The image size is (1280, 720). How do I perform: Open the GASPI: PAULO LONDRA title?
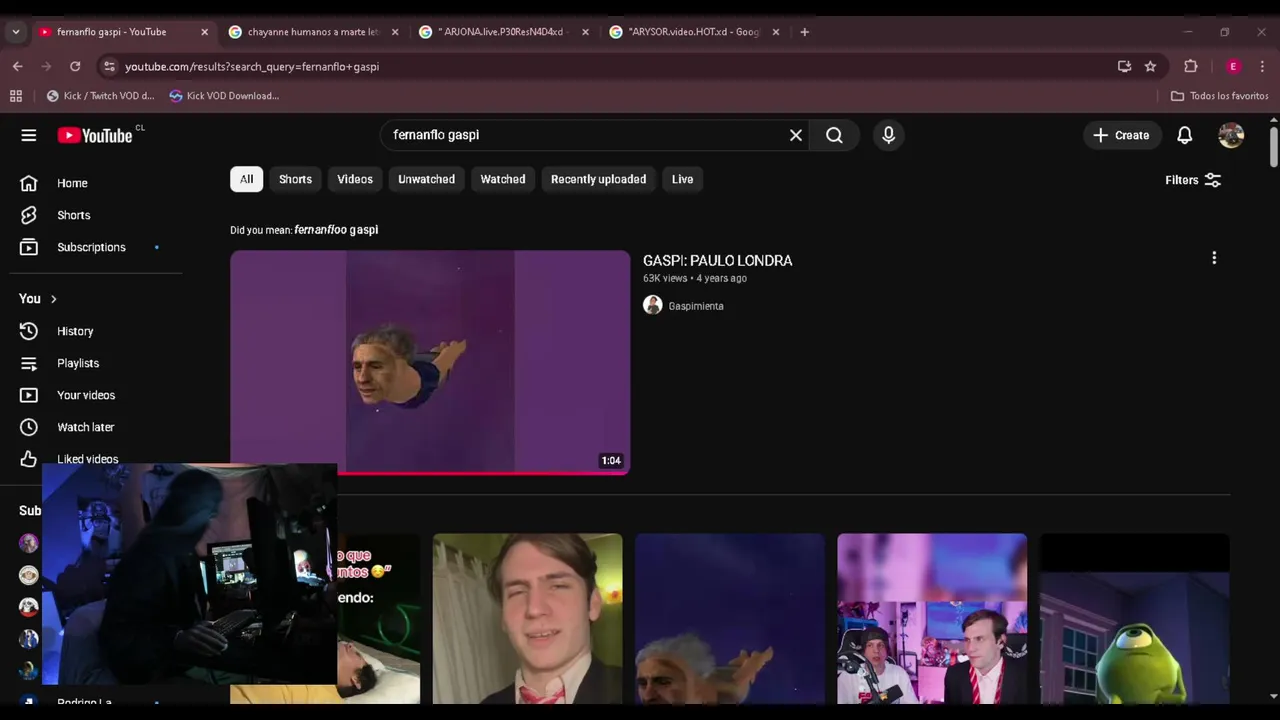coord(717,260)
